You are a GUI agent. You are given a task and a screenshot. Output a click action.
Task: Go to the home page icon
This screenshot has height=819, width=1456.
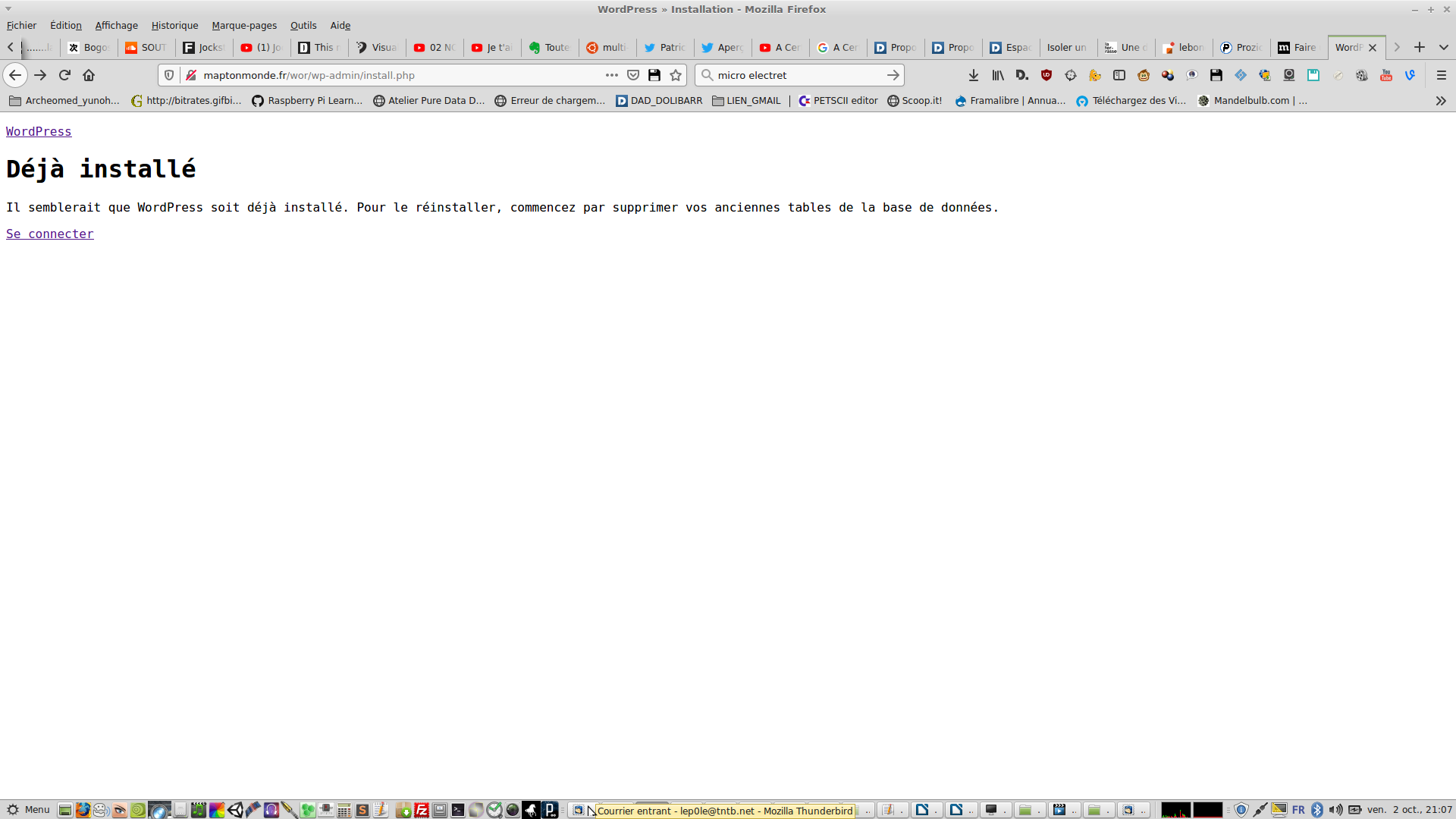(x=89, y=75)
